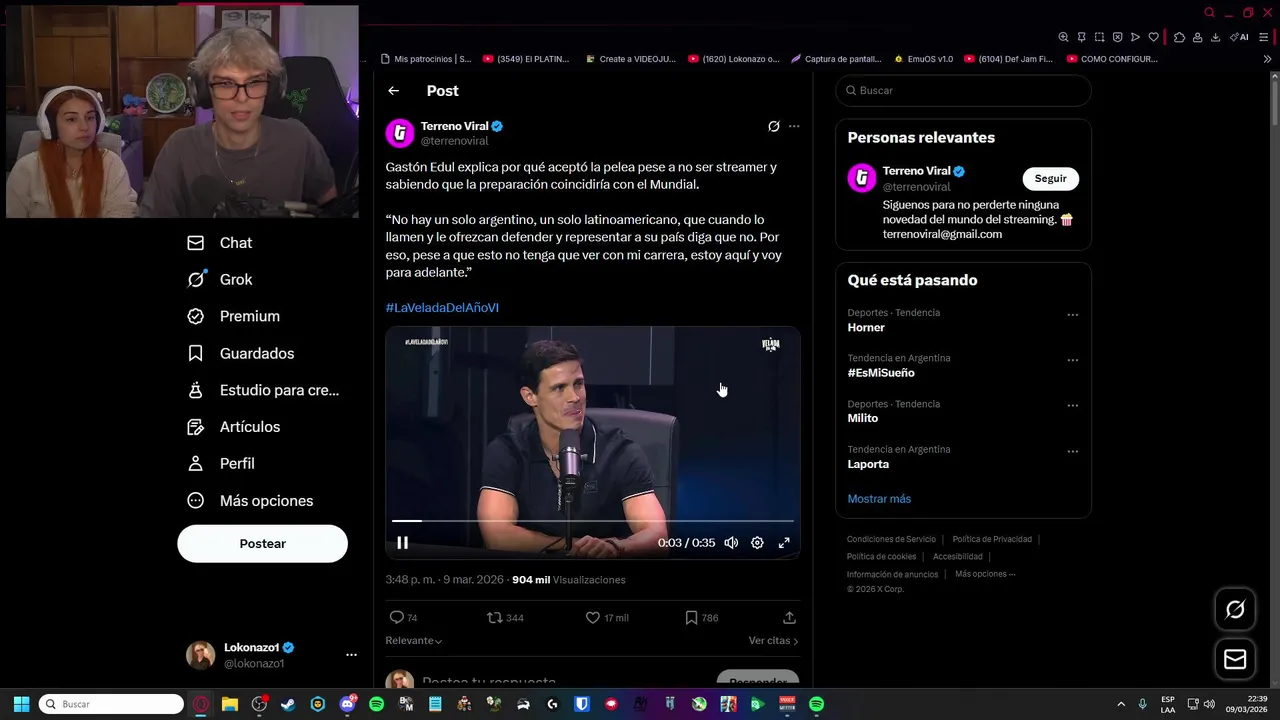The width and height of the screenshot is (1280, 720).
Task: Open Estudio para creadores
Action: (263, 390)
